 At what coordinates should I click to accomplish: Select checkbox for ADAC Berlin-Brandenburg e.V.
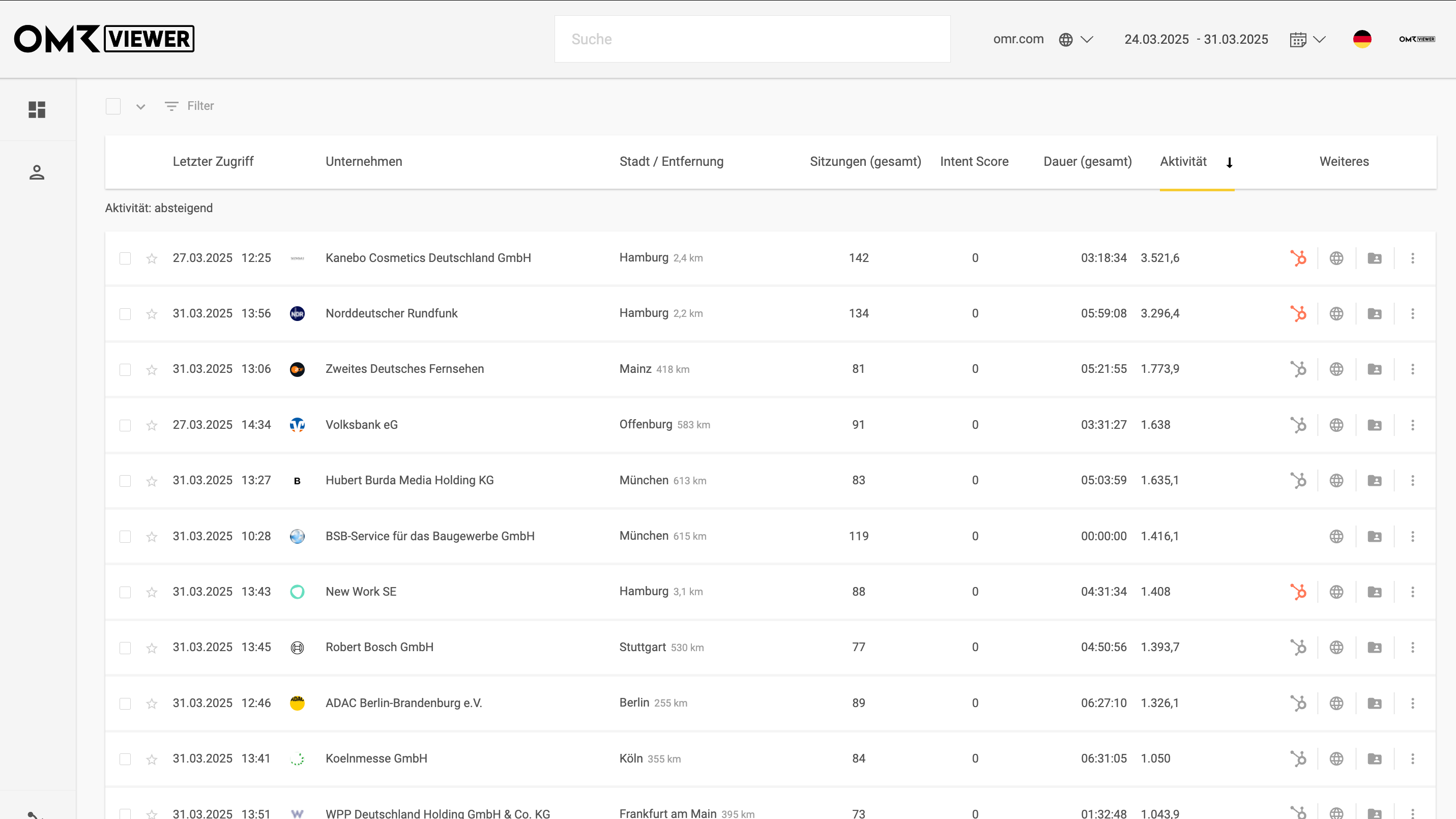point(125,704)
